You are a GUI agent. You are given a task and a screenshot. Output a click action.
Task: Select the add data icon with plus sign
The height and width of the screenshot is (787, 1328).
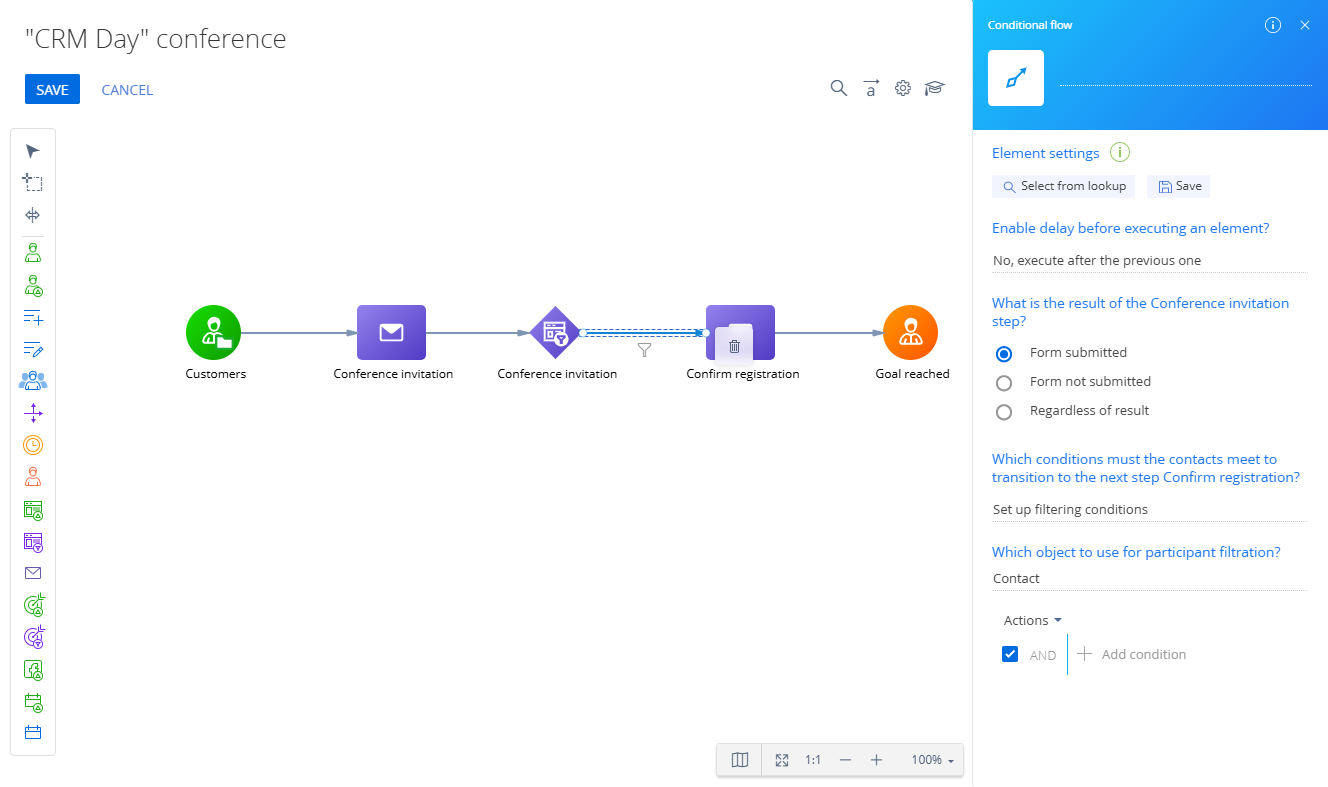tap(33, 318)
